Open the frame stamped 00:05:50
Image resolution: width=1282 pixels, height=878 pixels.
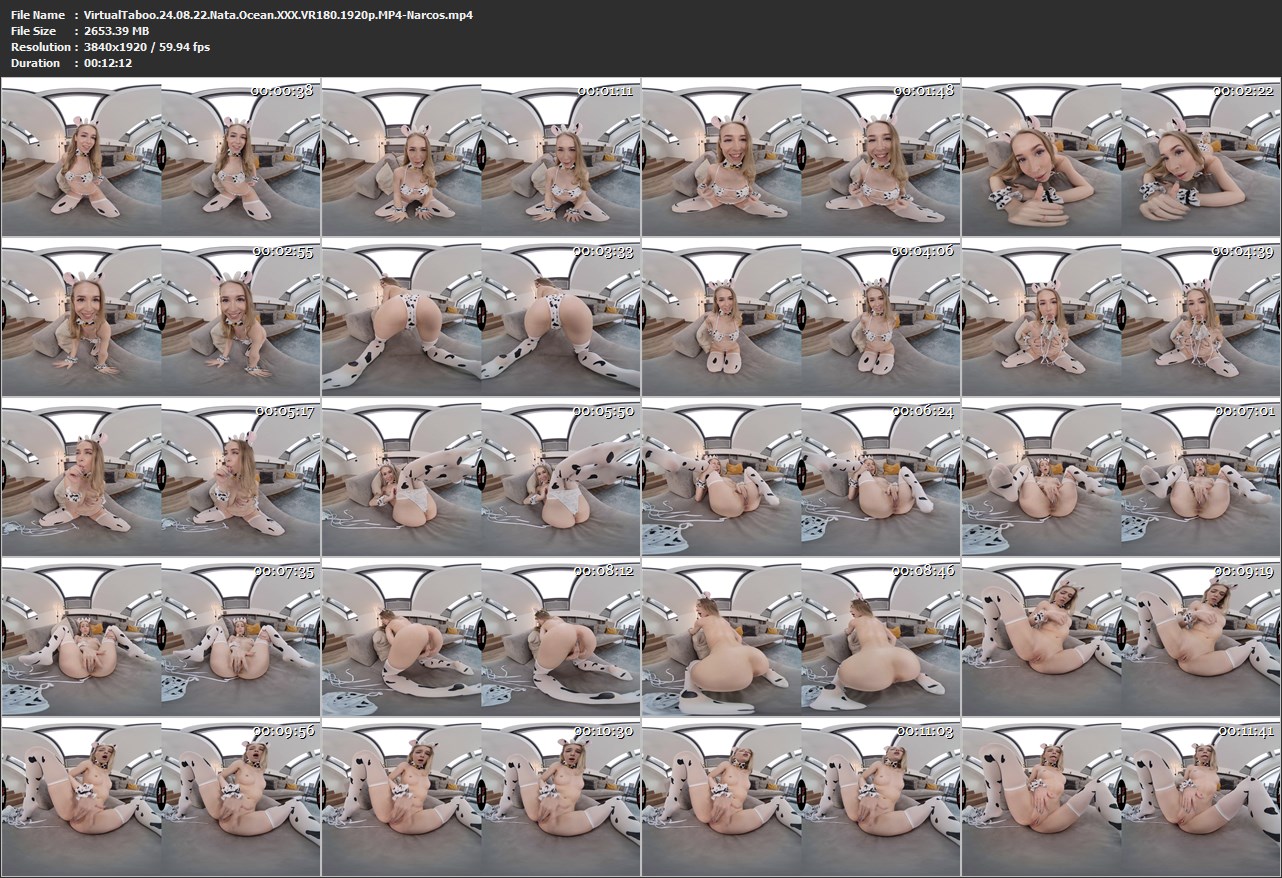pos(481,477)
